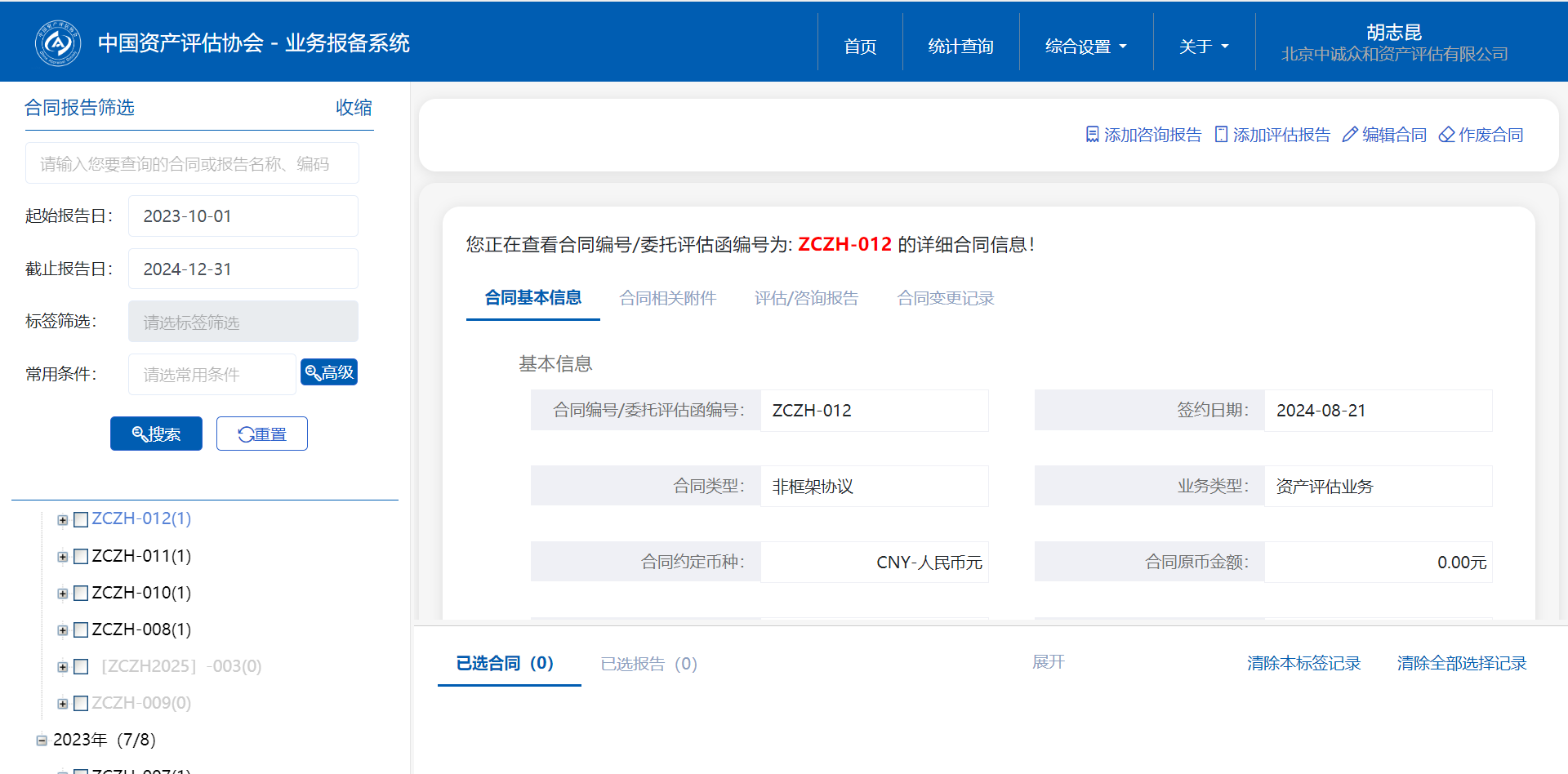Open the 关于 dropdown in the navbar
Image resolution: width=1568 pixels, height=774 pixels.
click(x=1203, y=47)
